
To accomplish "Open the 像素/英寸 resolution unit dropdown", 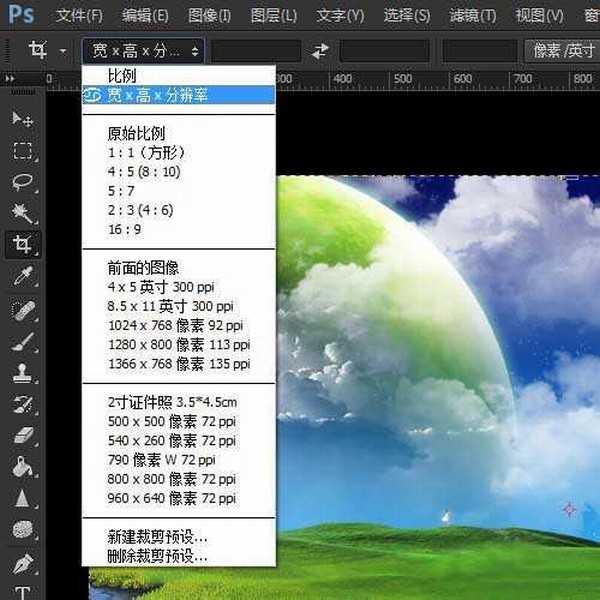I will [560, 50].
